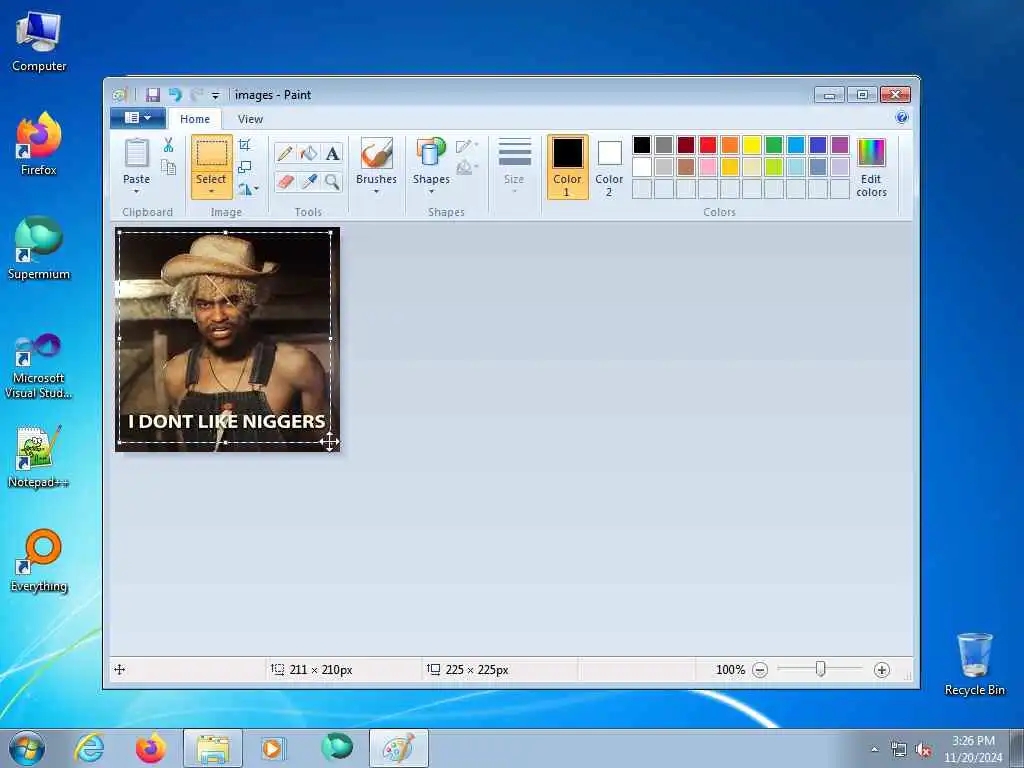Open the Rotate or flip dropdown
Viewport: 1024px width, 768px height.
tap(248, 189)
